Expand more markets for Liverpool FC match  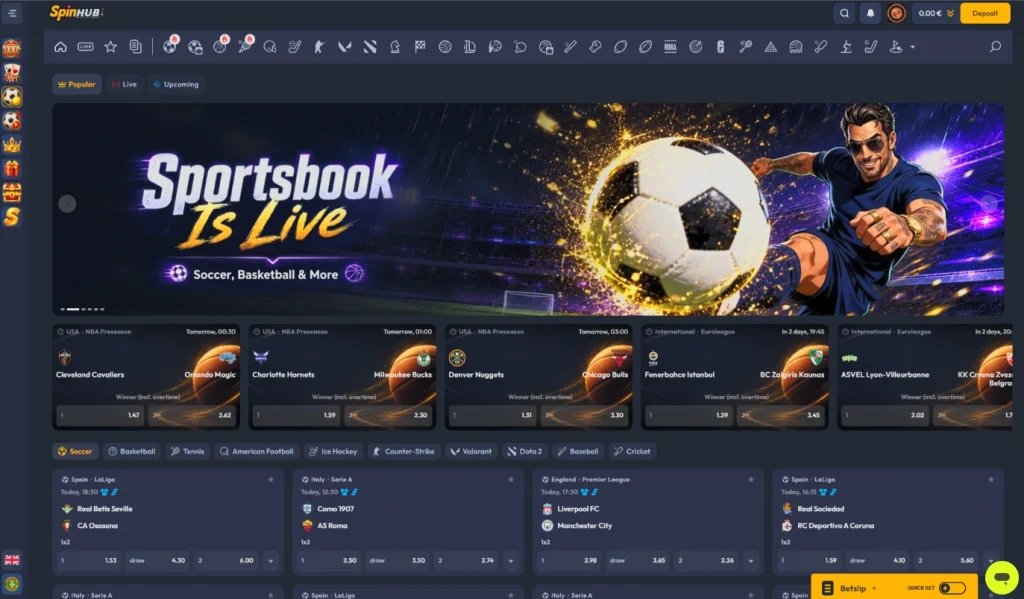point(750,560)
